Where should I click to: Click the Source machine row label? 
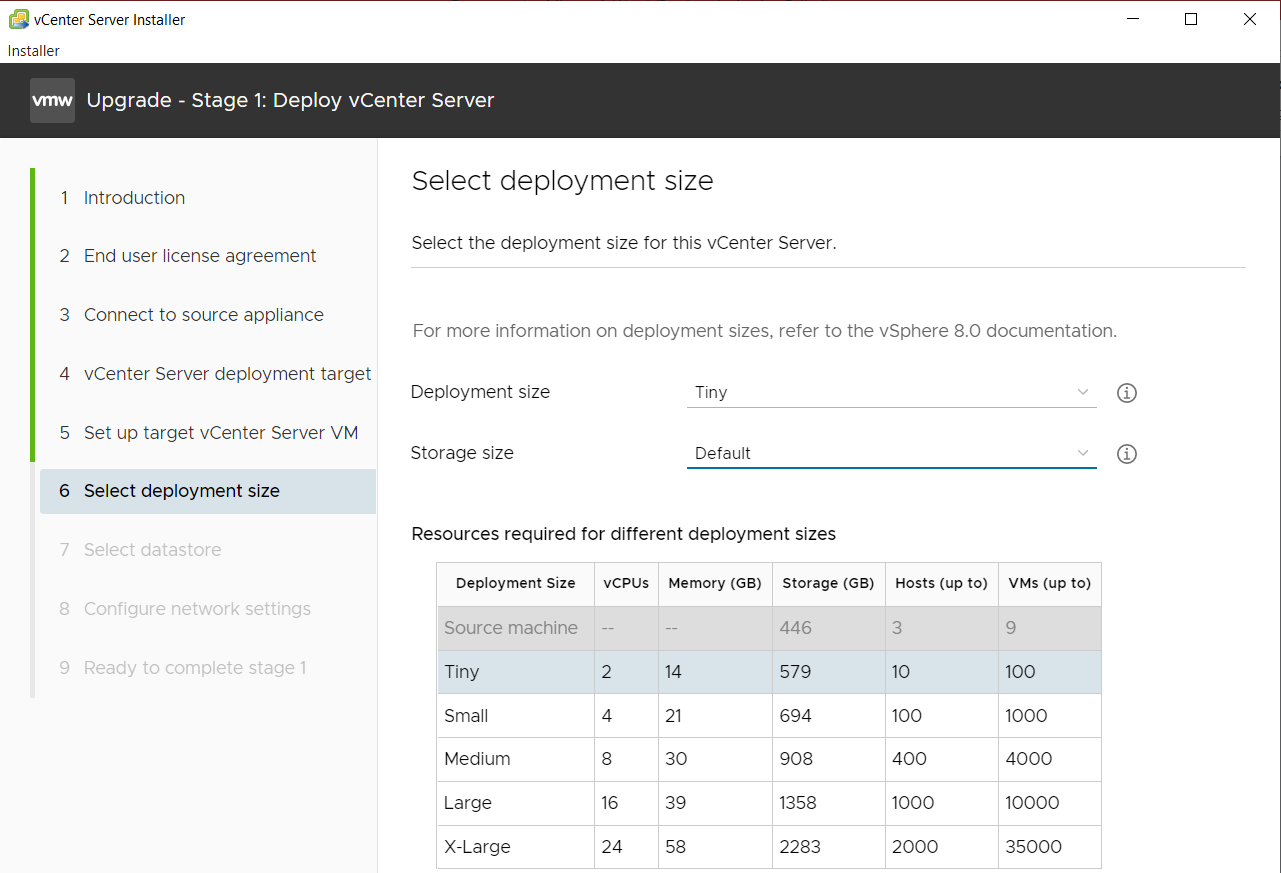(x=511, y=628)
